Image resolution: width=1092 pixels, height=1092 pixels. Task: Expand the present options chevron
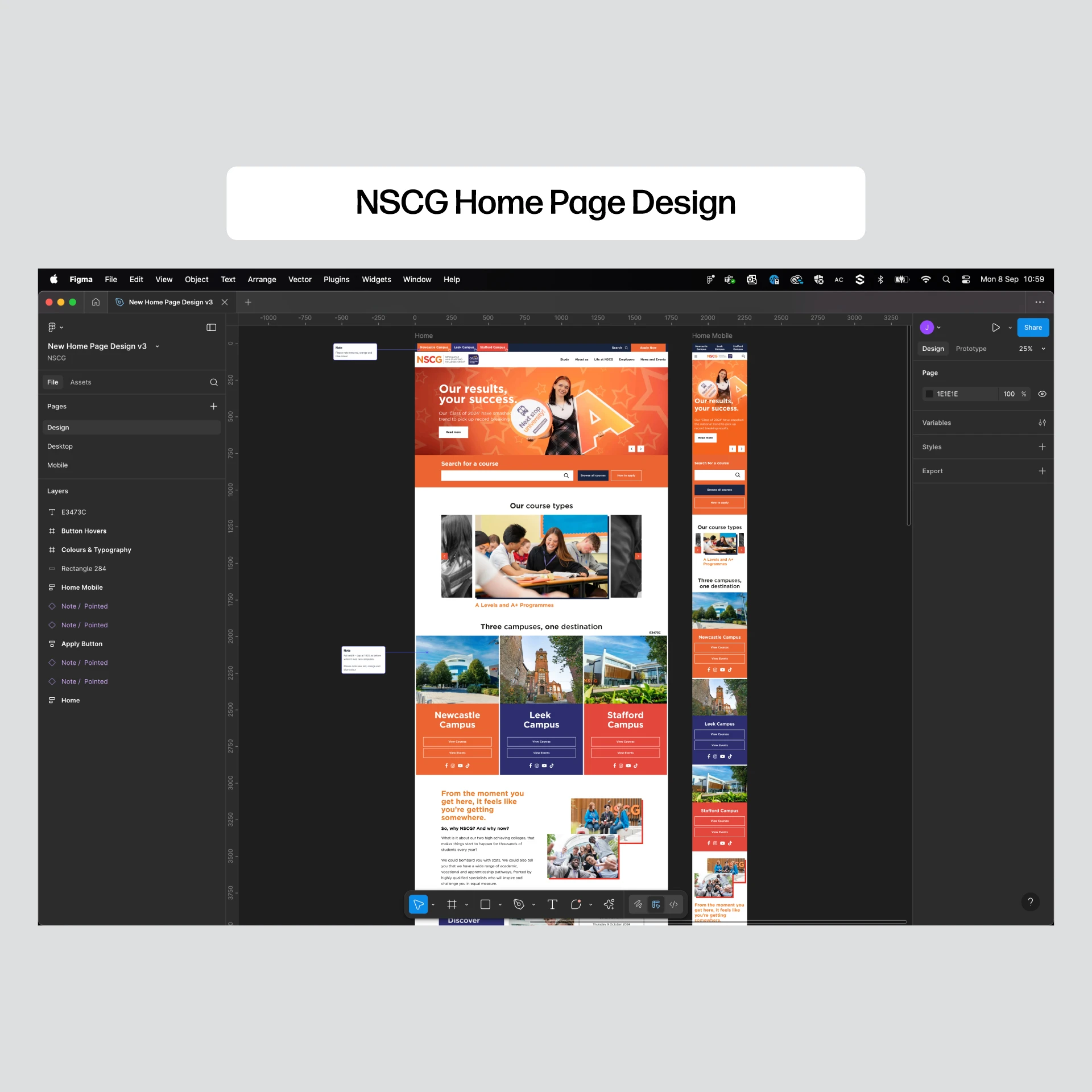pos(1010,328)
